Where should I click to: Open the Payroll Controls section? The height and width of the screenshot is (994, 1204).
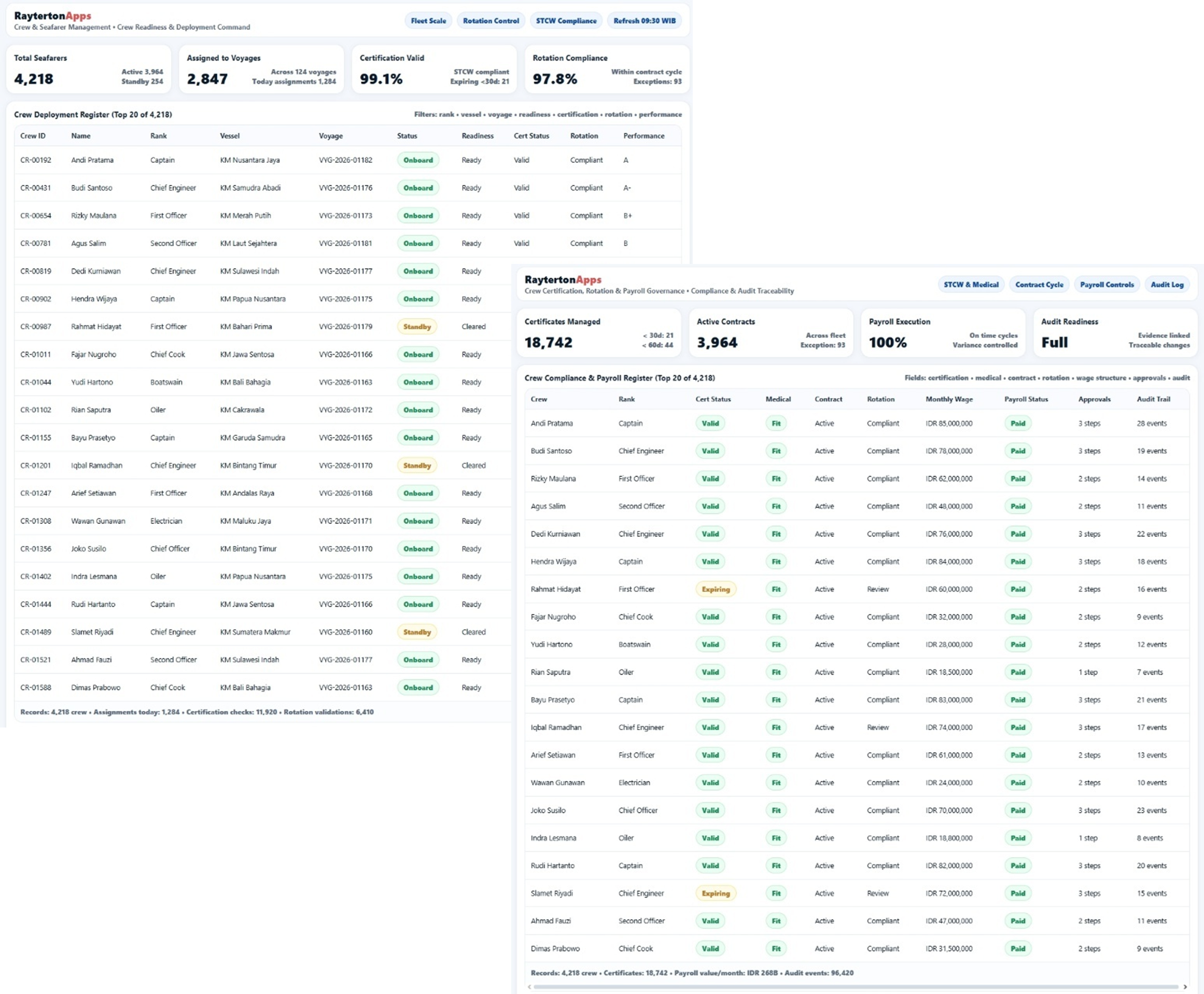pyautogui.click(x=1106, y=285)
